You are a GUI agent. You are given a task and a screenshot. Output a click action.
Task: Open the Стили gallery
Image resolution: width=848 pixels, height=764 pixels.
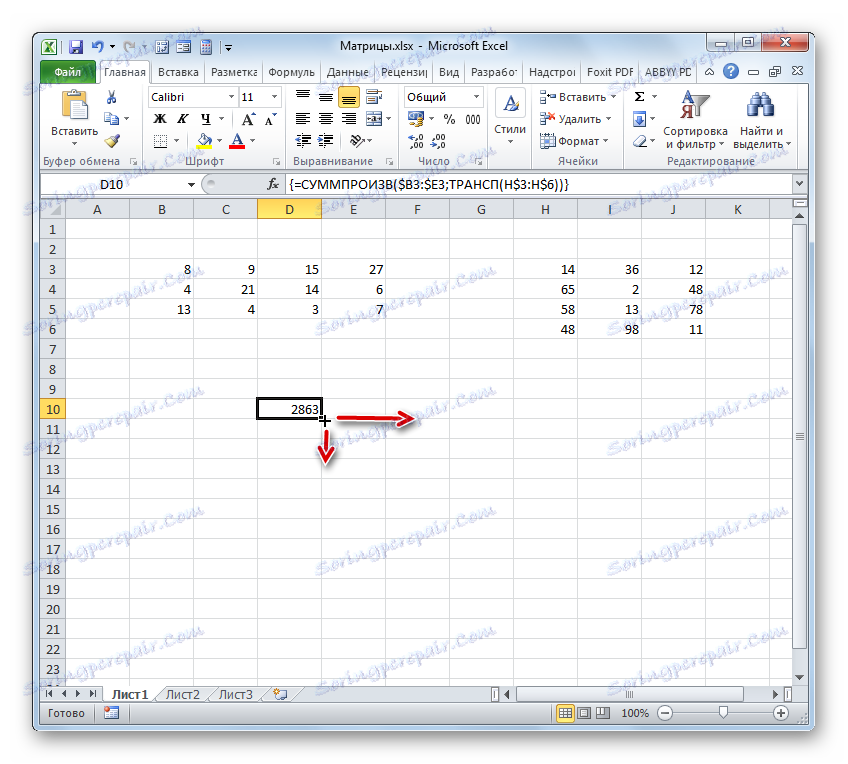tap(509, 118)
